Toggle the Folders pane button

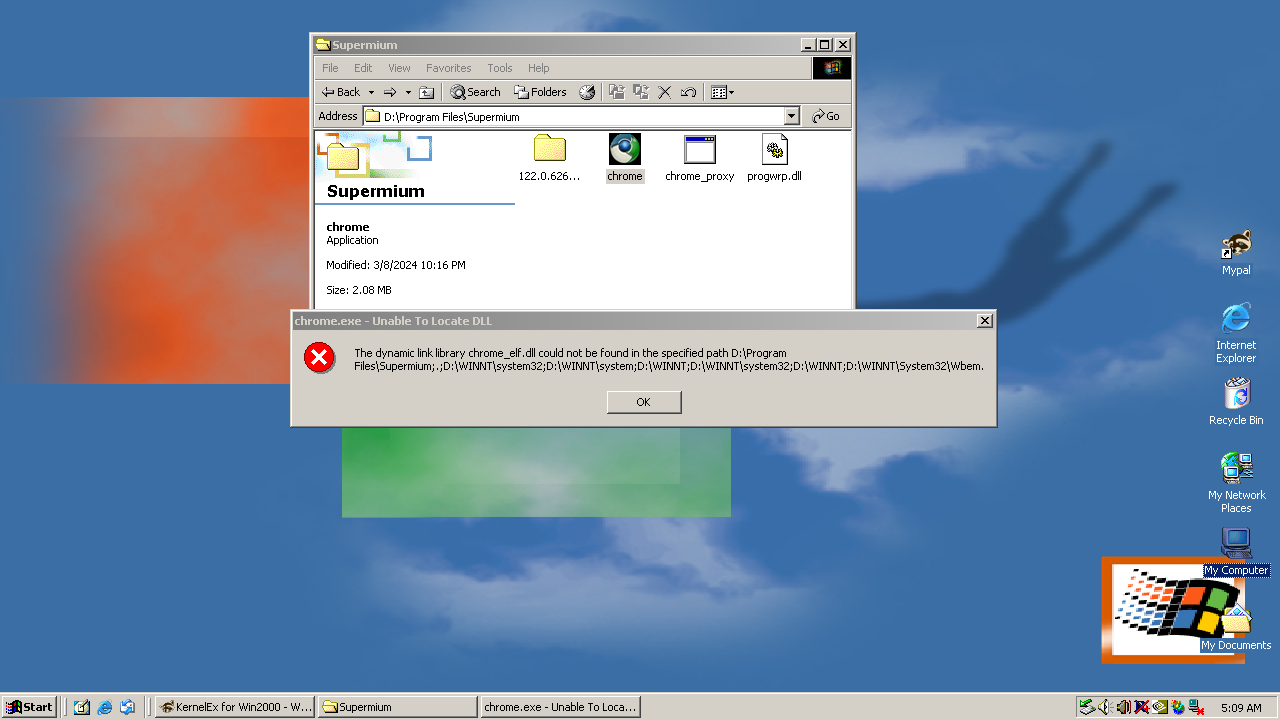coord(541,92)
